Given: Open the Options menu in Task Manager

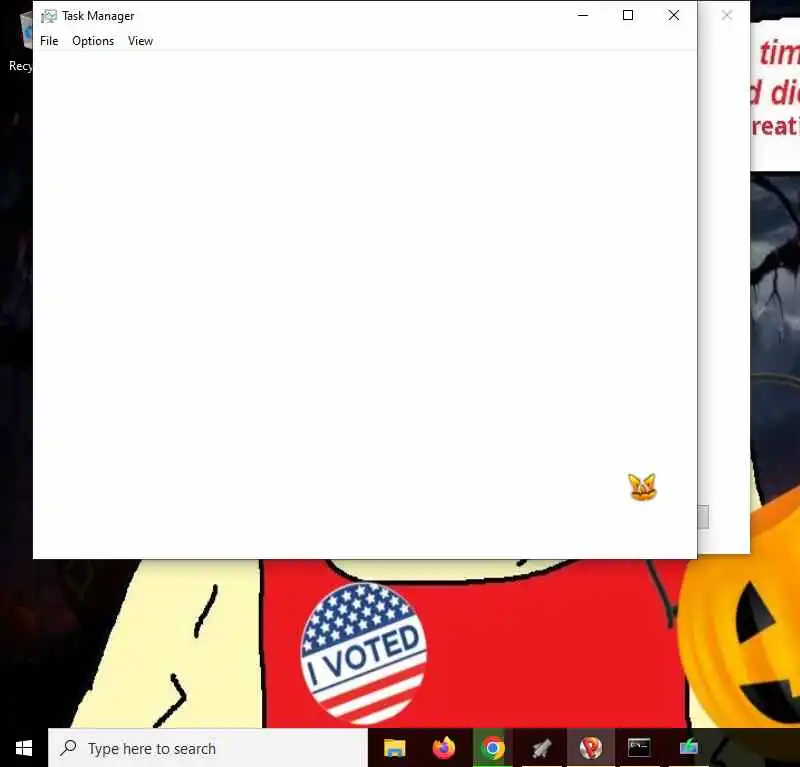Looking at the screenshot, I should coord(93,41).
